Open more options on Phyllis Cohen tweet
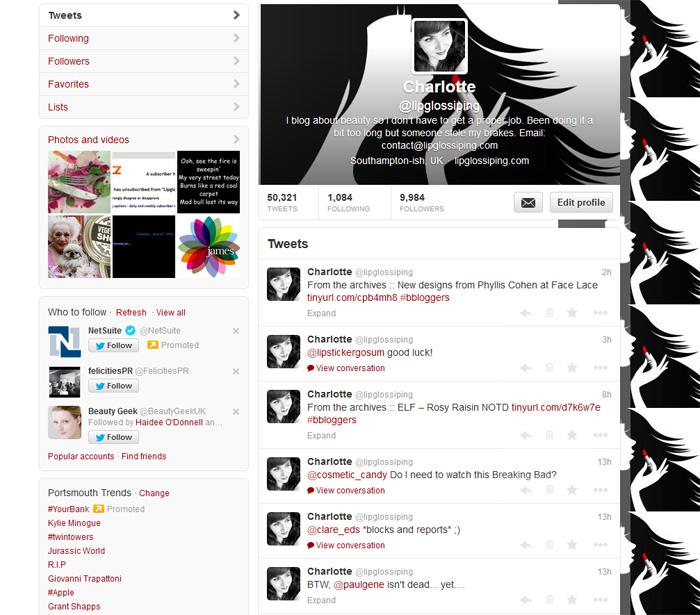Image resolution: width=700 pixels, height=615 pixels. [x=600, y=313]
